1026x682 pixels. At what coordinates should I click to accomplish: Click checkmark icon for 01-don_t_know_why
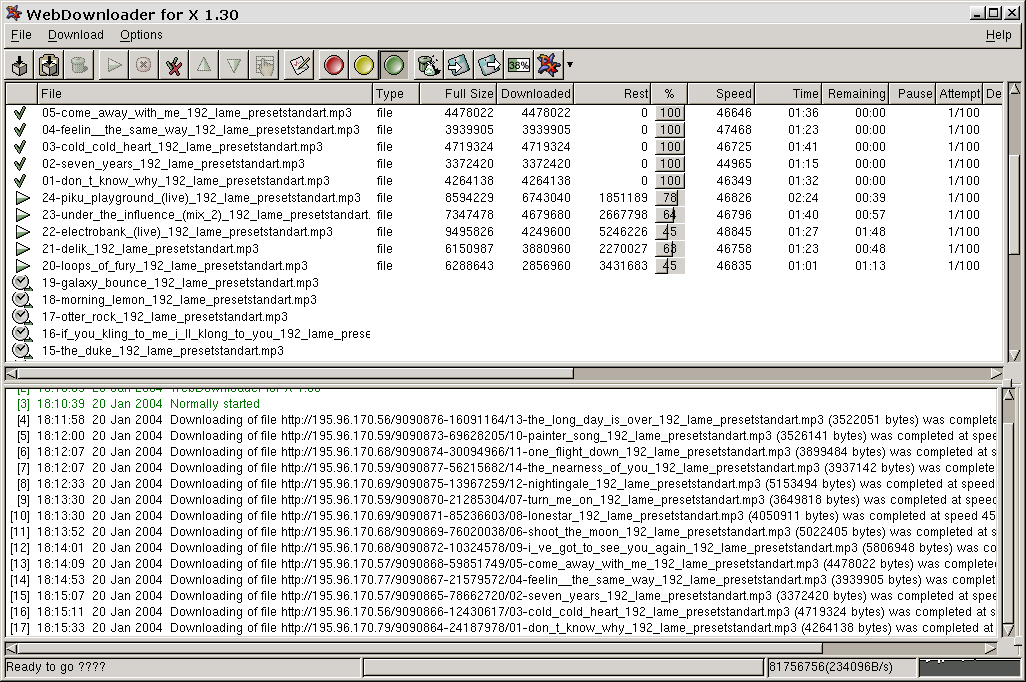(21, 181)
